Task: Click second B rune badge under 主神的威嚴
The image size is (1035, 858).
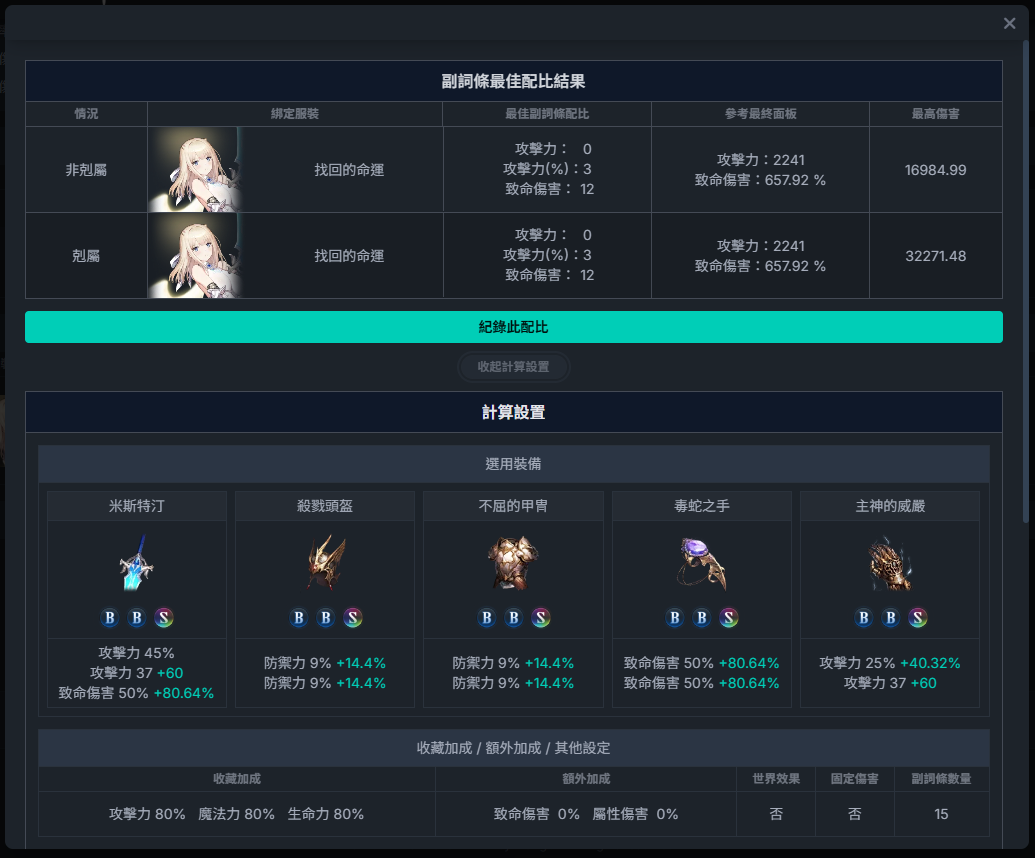Action: 890,618
